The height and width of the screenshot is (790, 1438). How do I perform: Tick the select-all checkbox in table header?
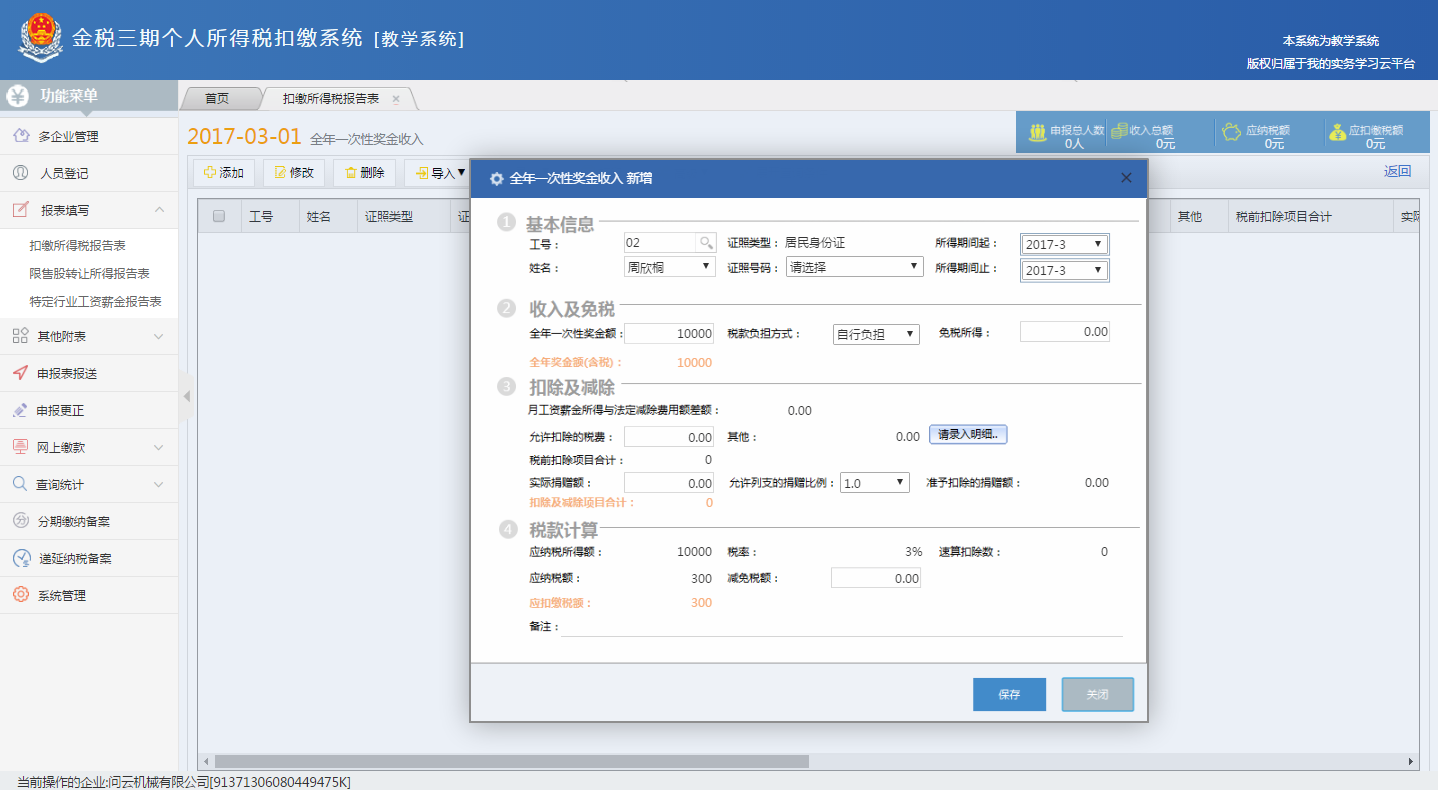coord(219,216)
